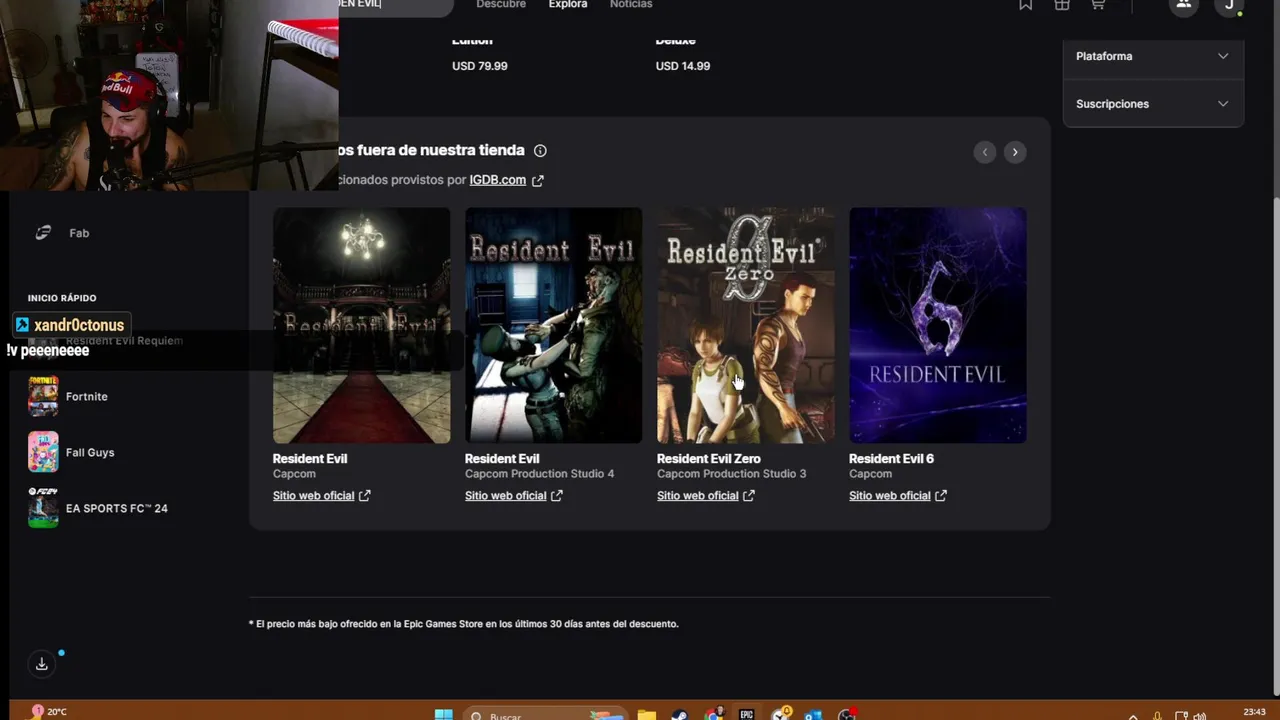Image resolution: width=1280 pixels, height=720 pixels.
Task: Open 'Sitio web oficial' for Capcom Production Studio 4 game
Action: coord(513,496)
